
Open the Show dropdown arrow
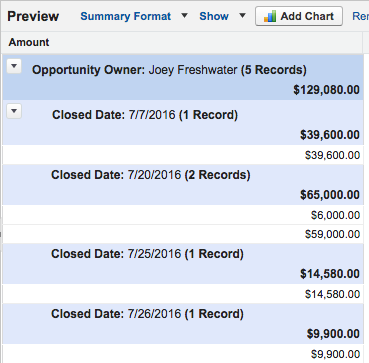tap(243, 15)
